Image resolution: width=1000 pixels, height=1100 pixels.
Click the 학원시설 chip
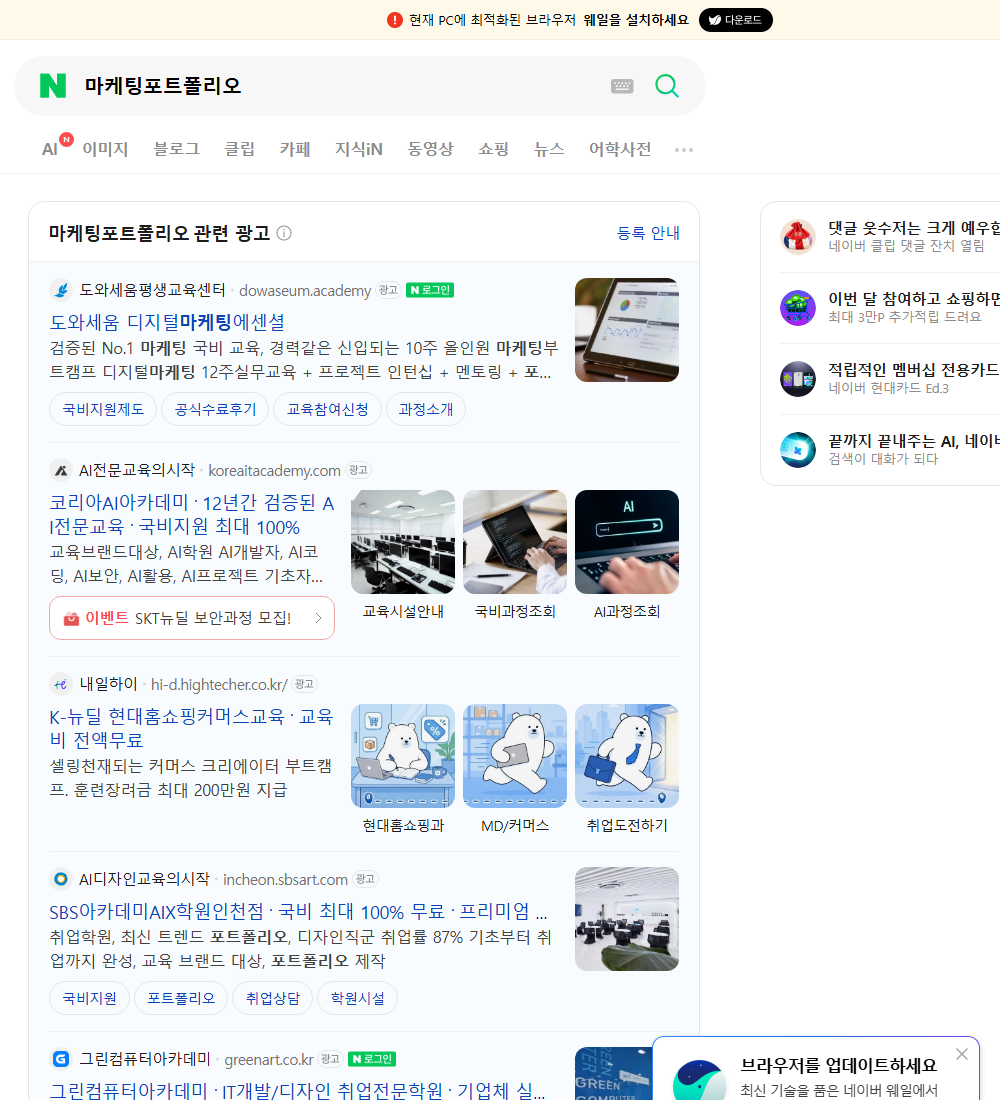click(357, 998)
